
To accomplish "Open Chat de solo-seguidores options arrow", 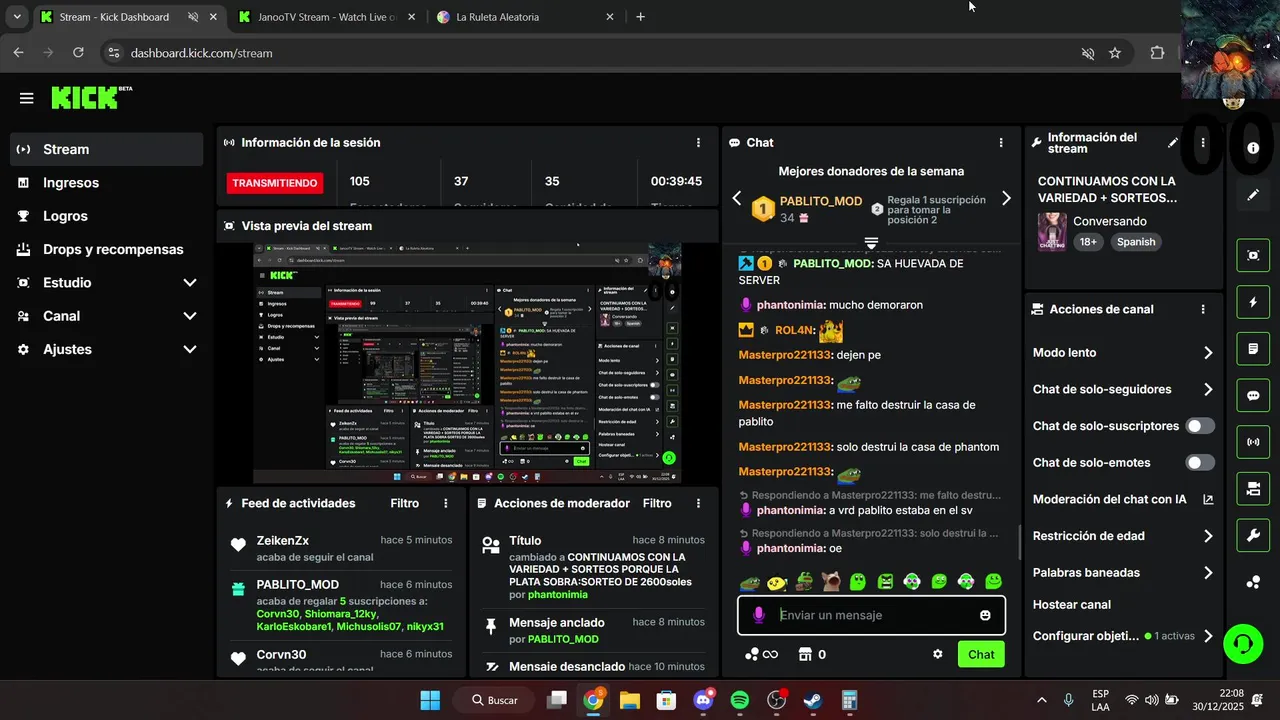I will coord(1208,389).
